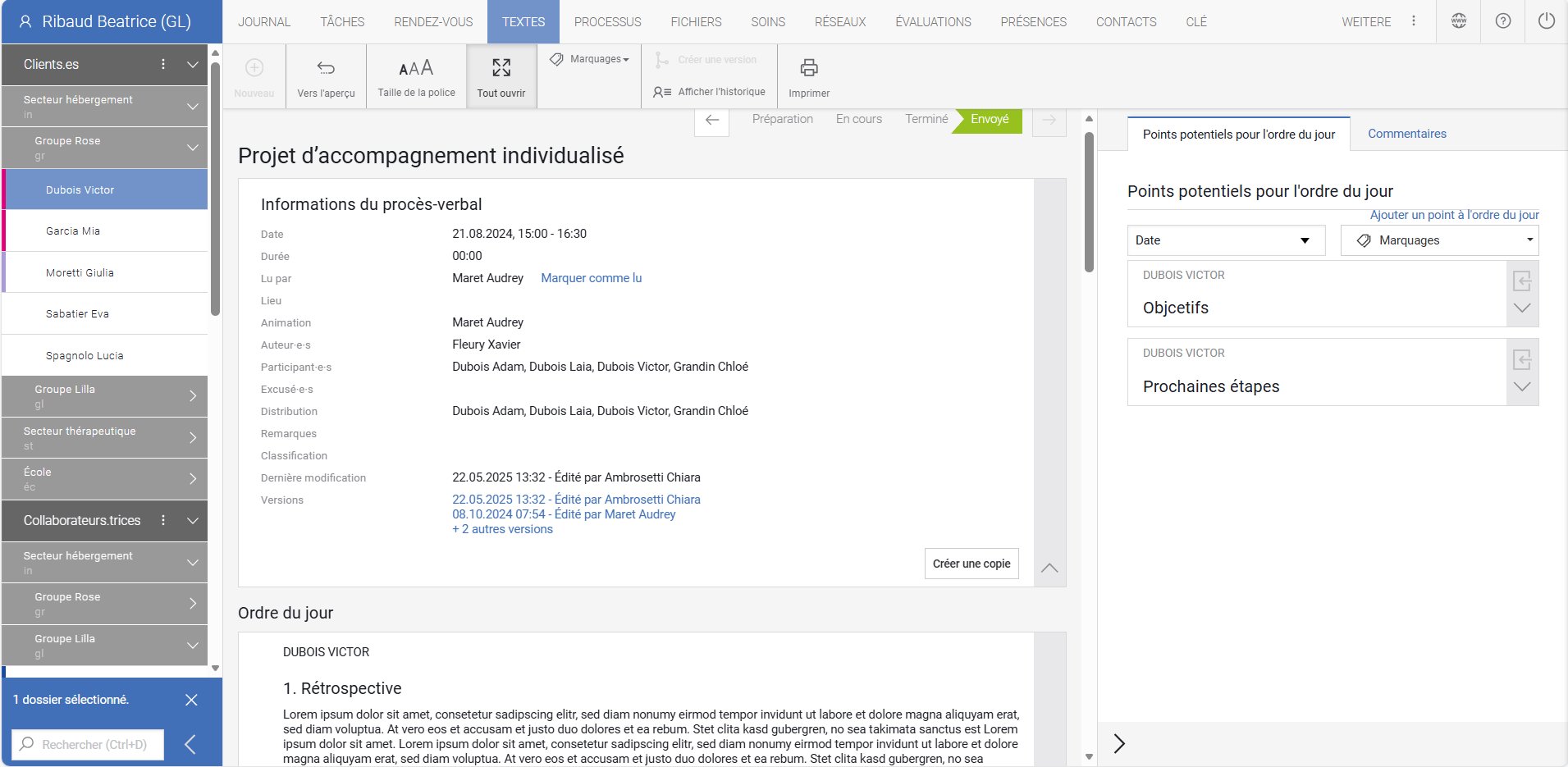The height and width of the screenshot is (767, 1568).
Task: Click Tout ouvrir expand icon
Action: [501, 68]
